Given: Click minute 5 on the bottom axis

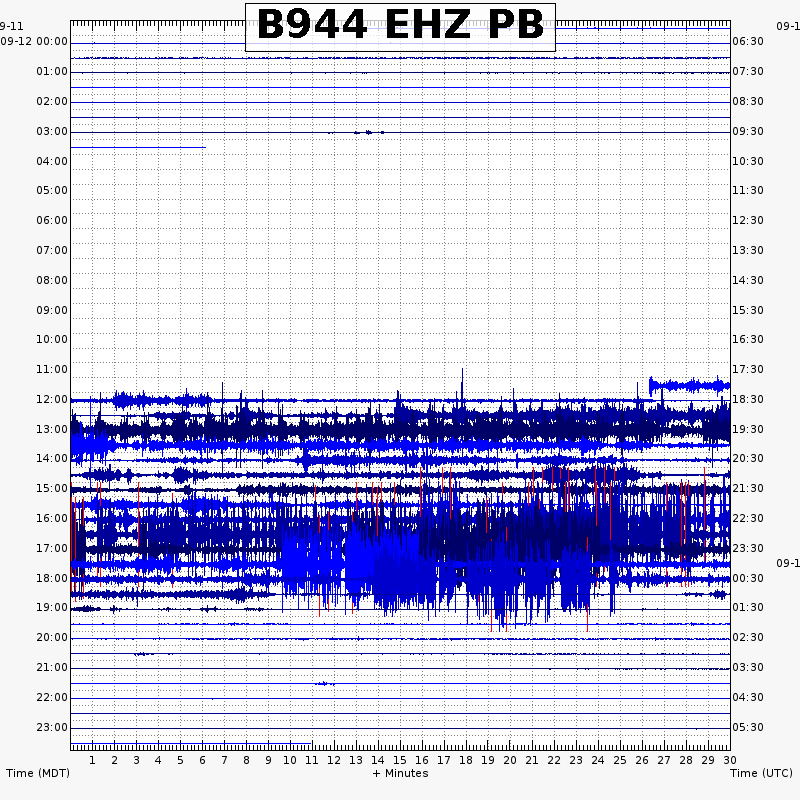Looking at the screenshot, I should 180,761.
